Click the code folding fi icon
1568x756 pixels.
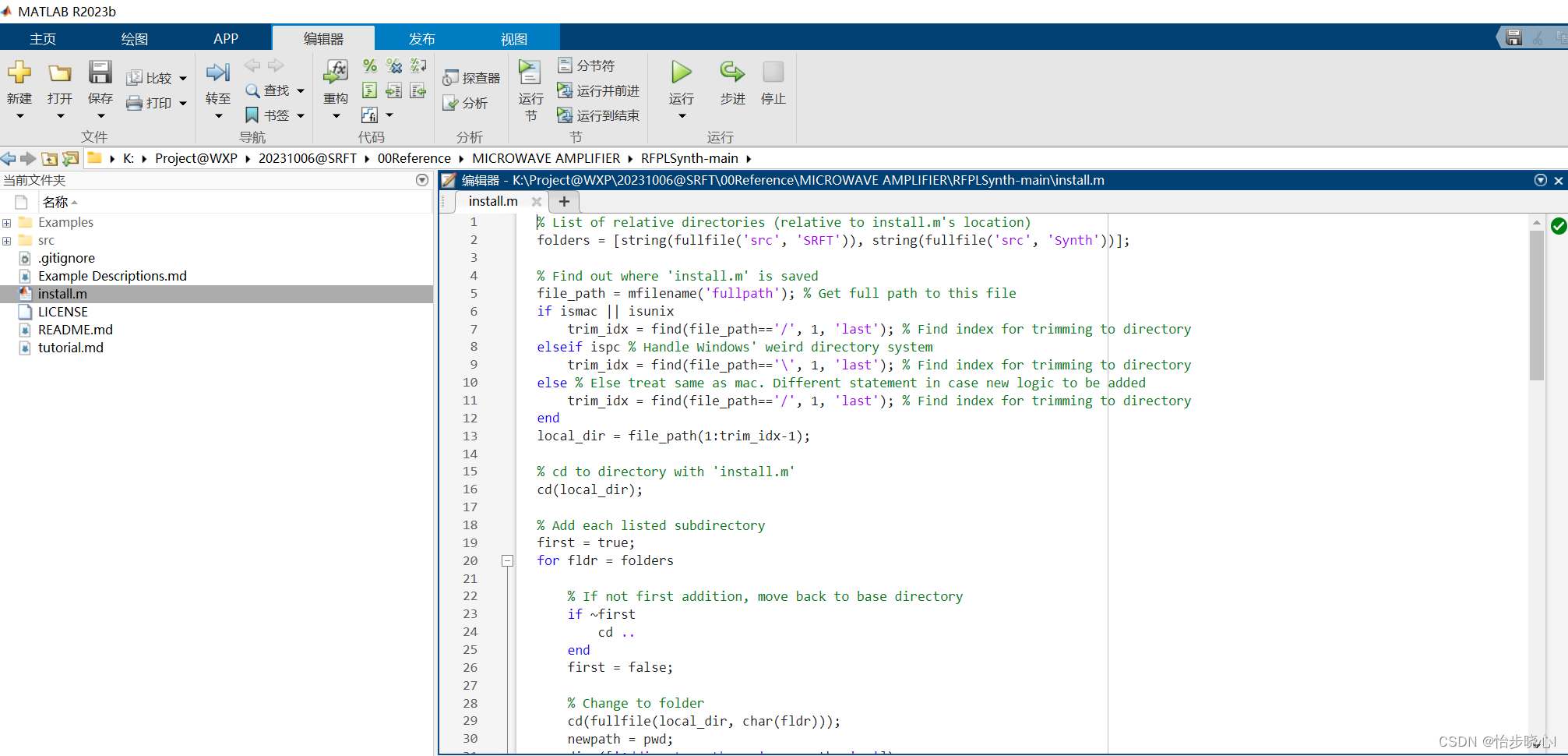click(370, 115)
